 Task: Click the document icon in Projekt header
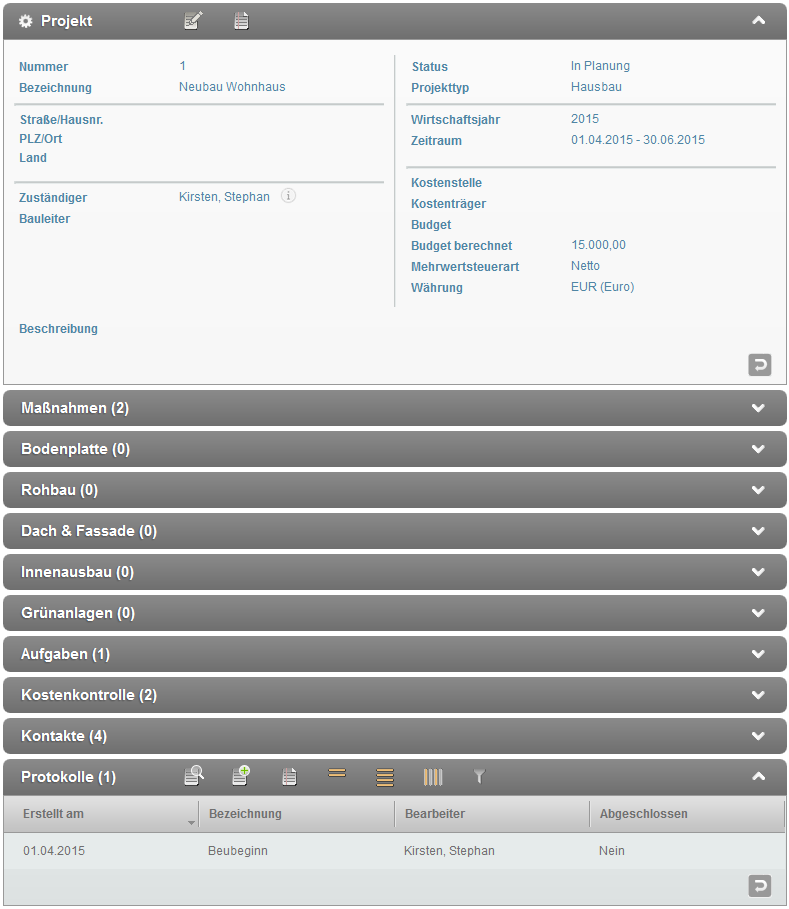pyautogui.click(x=241, y=21)
